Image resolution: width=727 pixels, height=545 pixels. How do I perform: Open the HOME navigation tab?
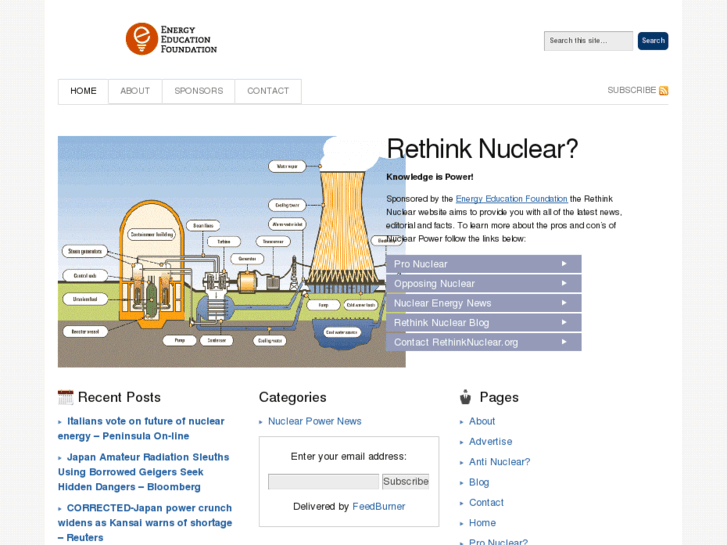(83, 91)
